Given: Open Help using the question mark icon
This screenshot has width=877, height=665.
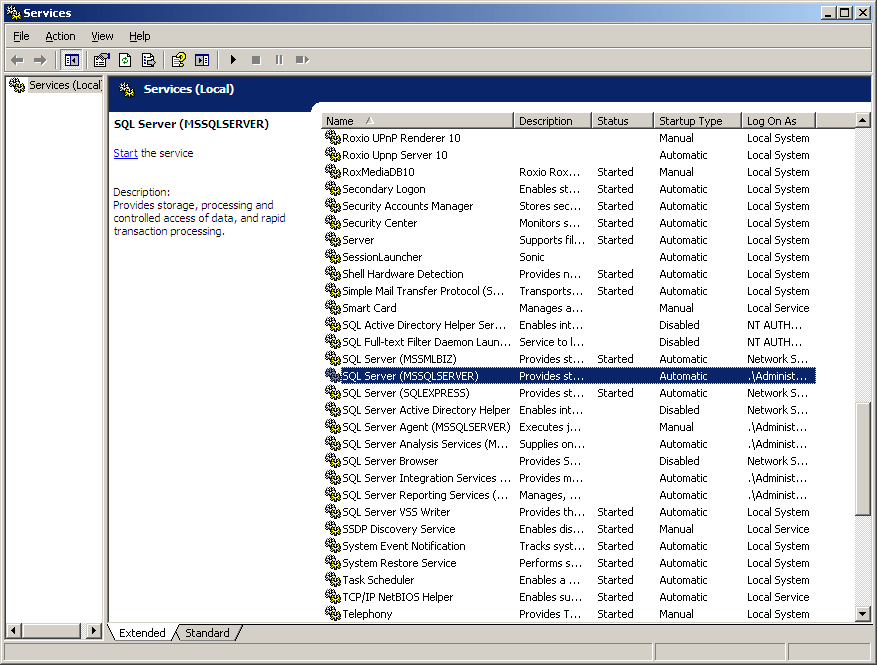Looking at the screenshot, I should tap(179, 60).
